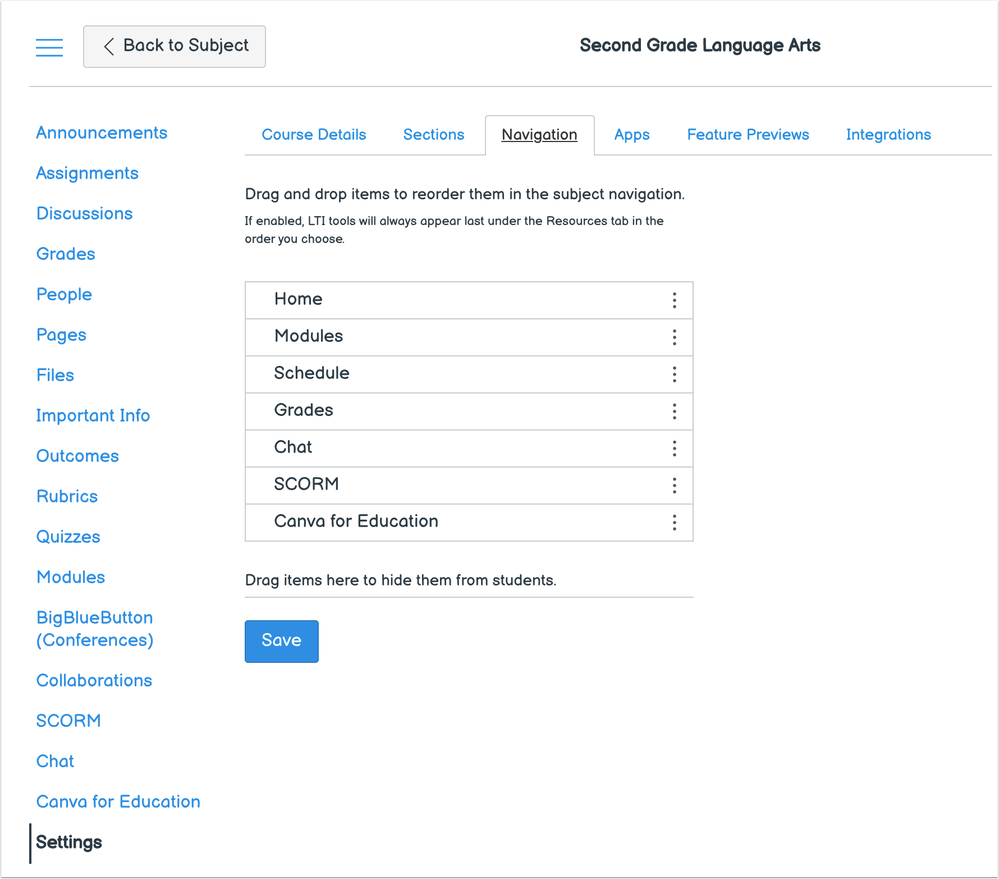Open Important Info sidebar link

(93, 415)
